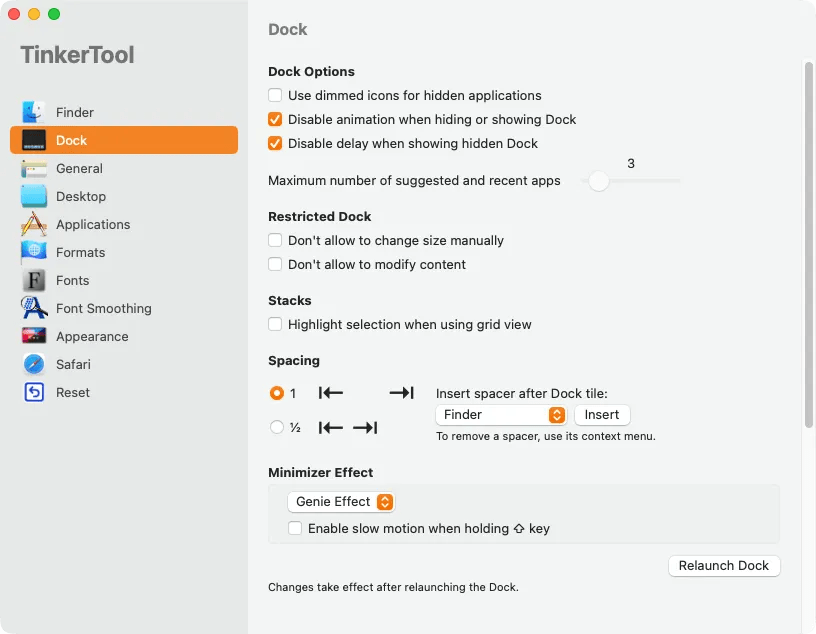Click the Finder icon in the sidebar
This screenshot has width=816, height=634.
click(35, 112)
